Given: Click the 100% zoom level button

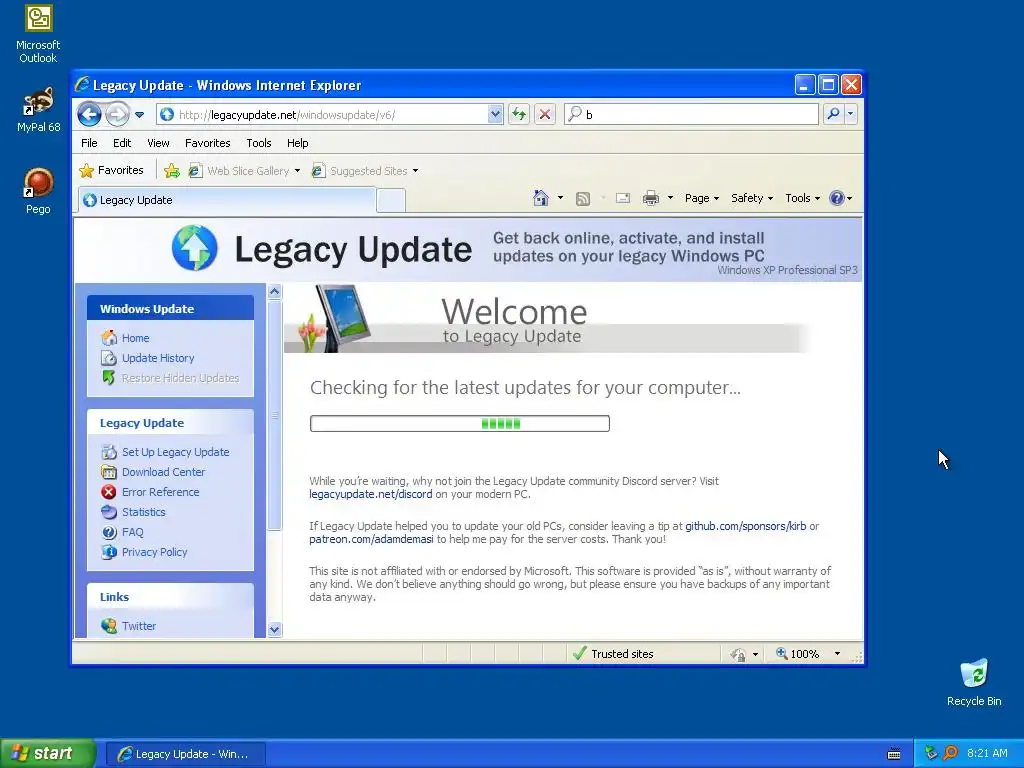Looking at the screenshot, I should click(x=797, y=654).
